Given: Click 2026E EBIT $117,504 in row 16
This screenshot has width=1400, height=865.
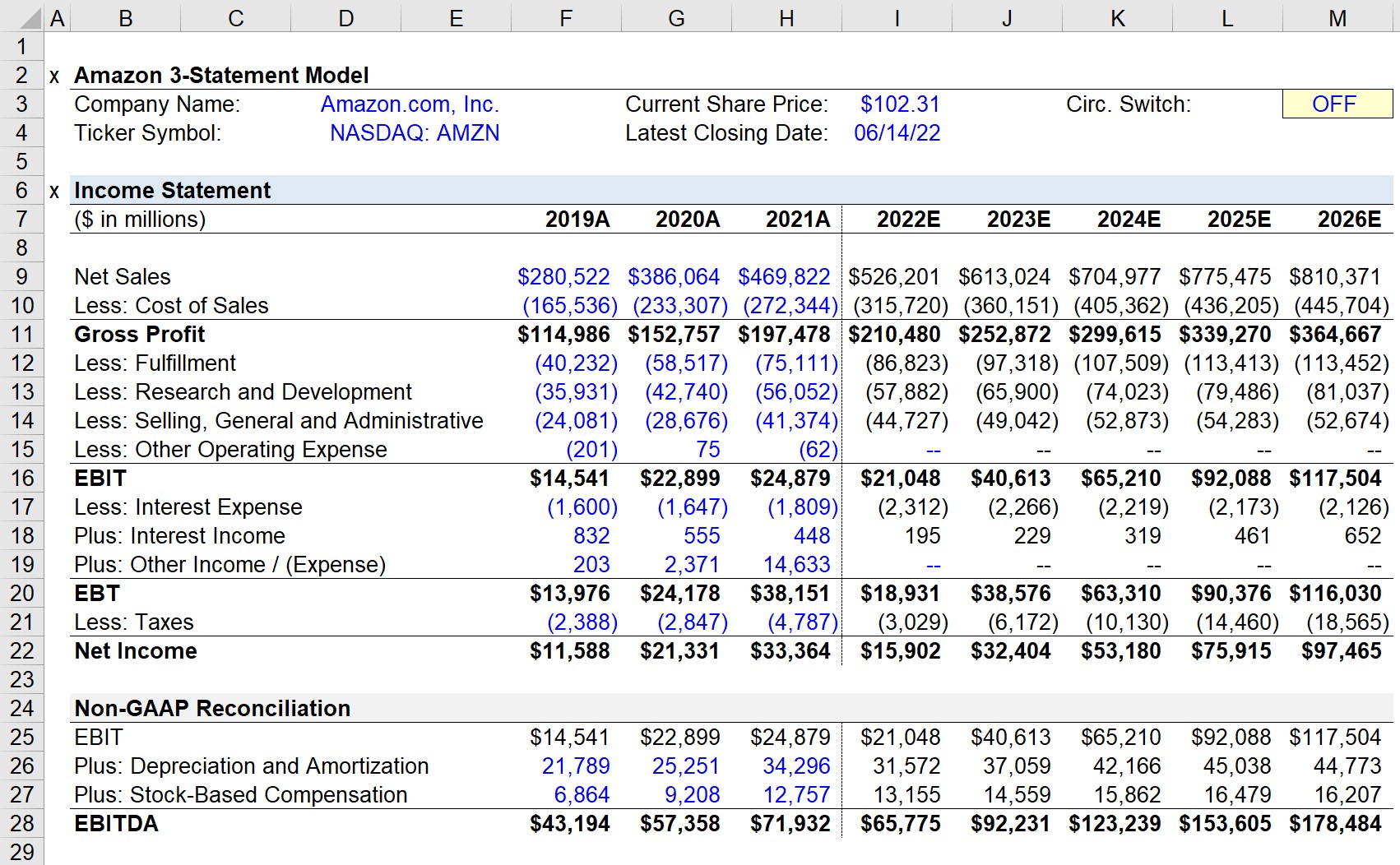Looking at the screenshot, I should click(1335, 479).
